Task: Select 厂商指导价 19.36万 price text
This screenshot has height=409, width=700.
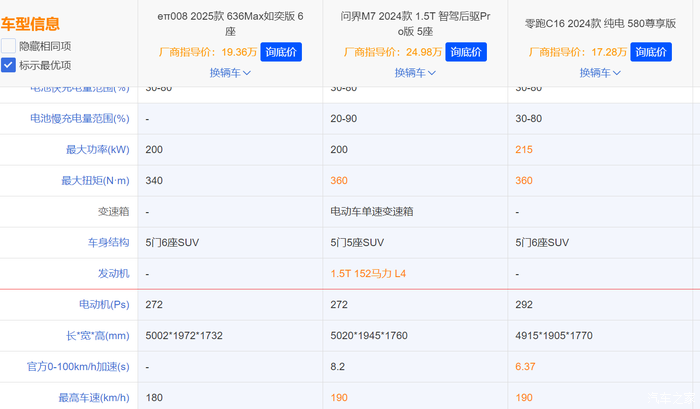Action: tap(208, 52)
